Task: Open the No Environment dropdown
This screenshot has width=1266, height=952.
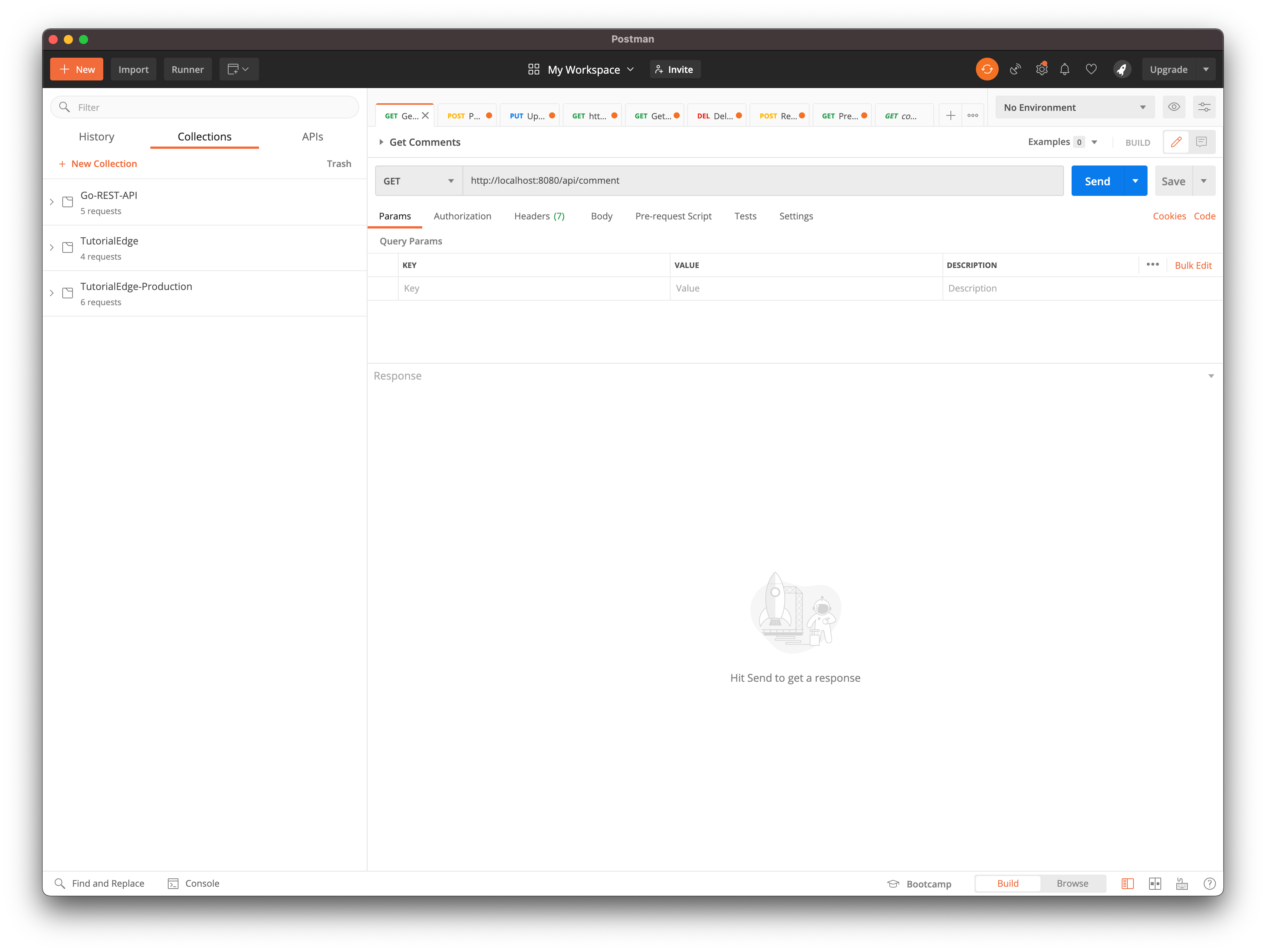Action: tap(1074, 107)
